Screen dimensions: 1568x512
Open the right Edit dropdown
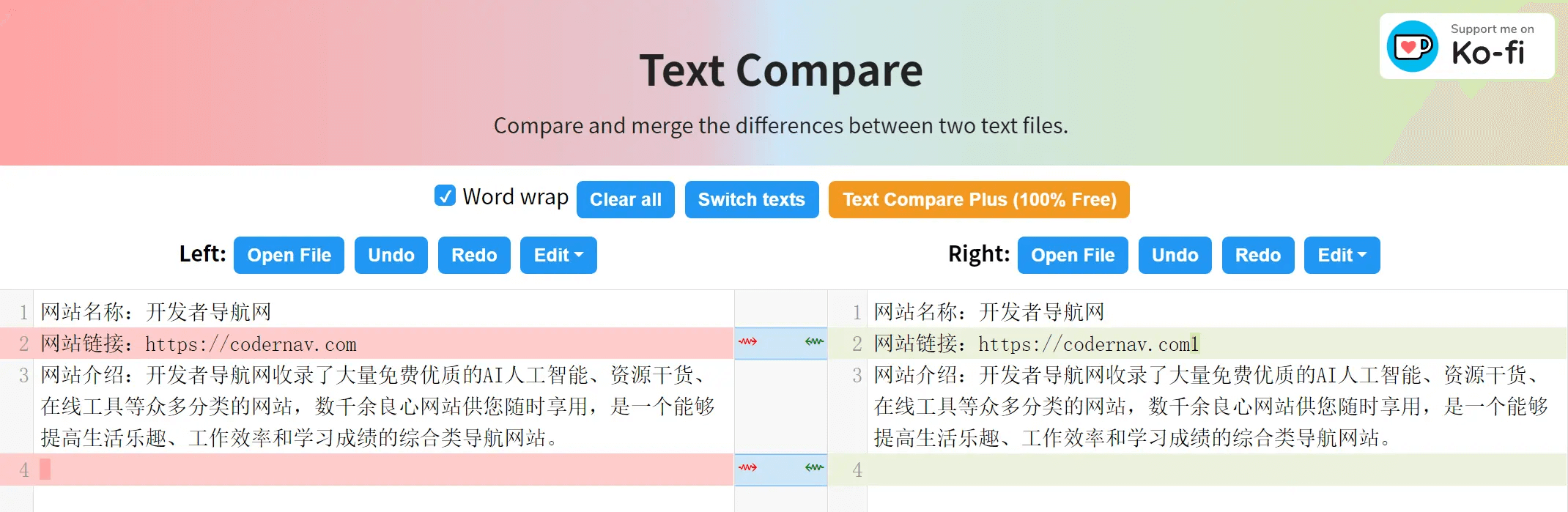pos(1342,255)
